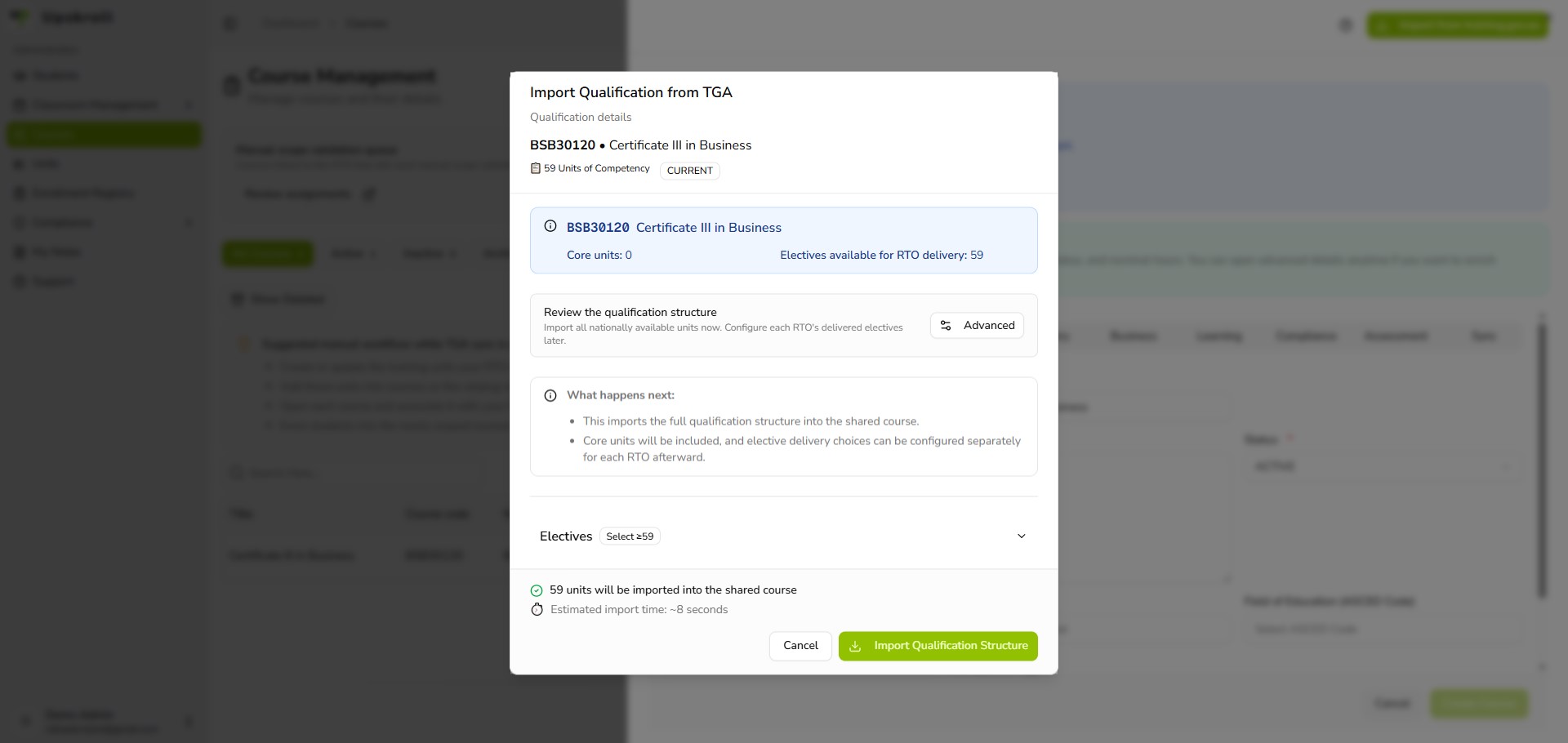
Task: Click the download icon on Import button
Action: pyautogui.click(x=855, y=646)
